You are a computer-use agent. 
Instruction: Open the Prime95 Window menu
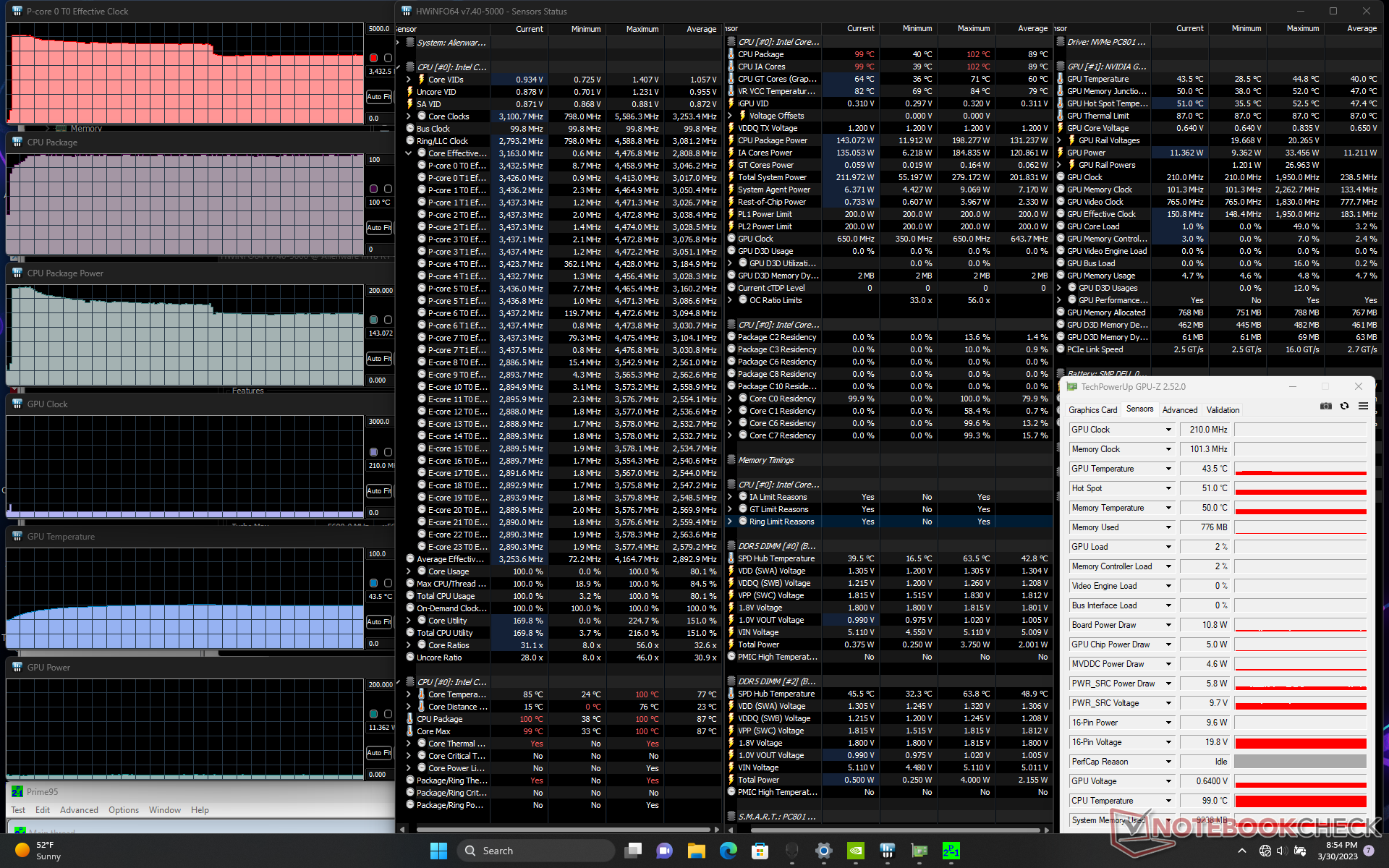165,810
